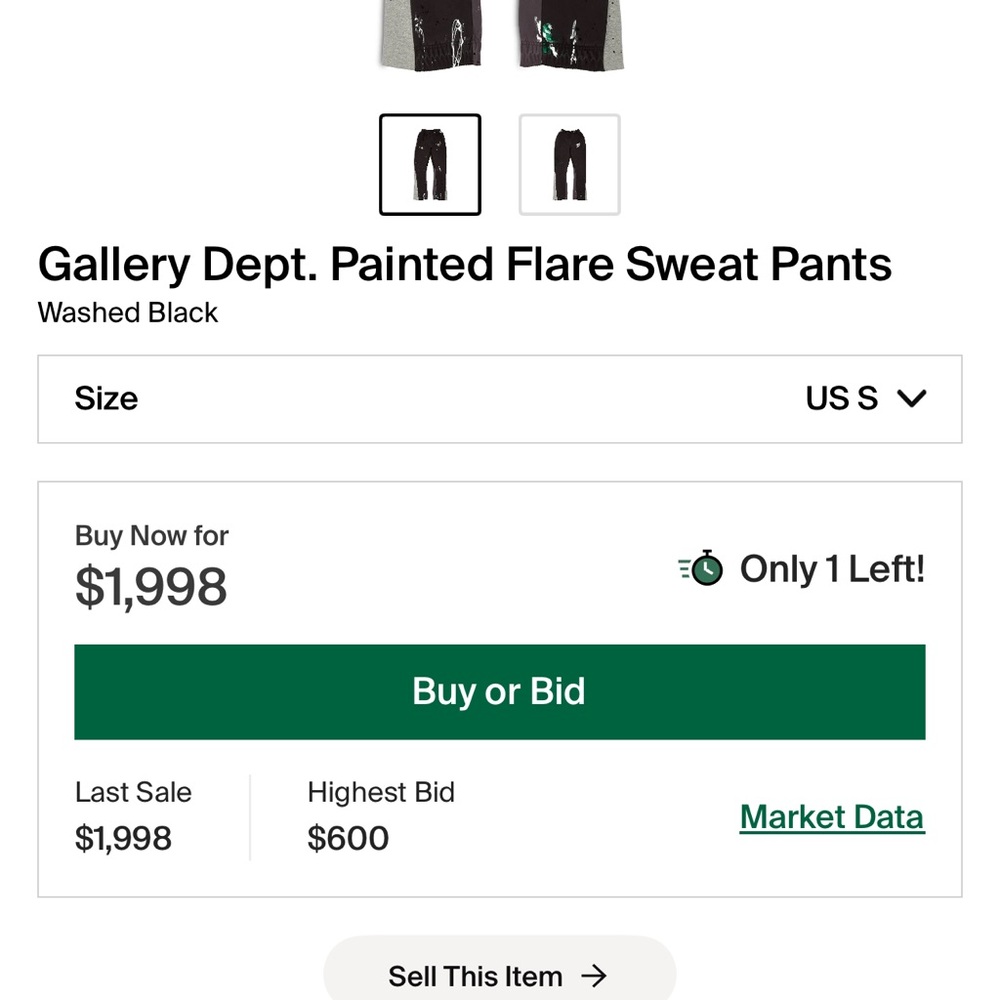Screen dimensions: 1000x1000
Task: Expand the US S size selector
Action: tap(867, 399)
